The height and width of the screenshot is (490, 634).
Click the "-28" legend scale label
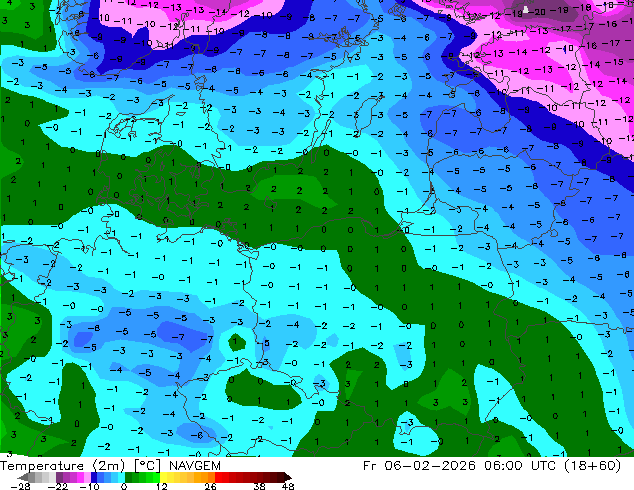pos(20,486)
